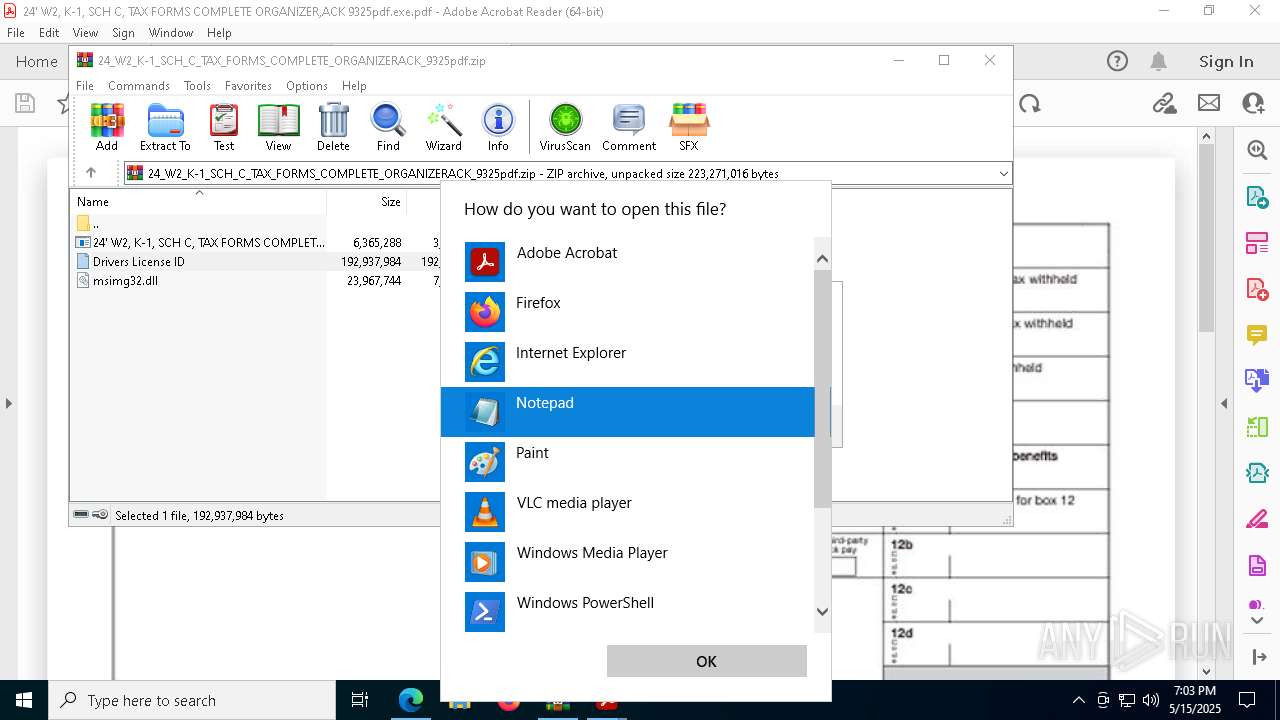Image resolution: width=1280 pixels, height=720 pixels.
Task: Choose Windows PowerShell option
Action: click(628, 612)
